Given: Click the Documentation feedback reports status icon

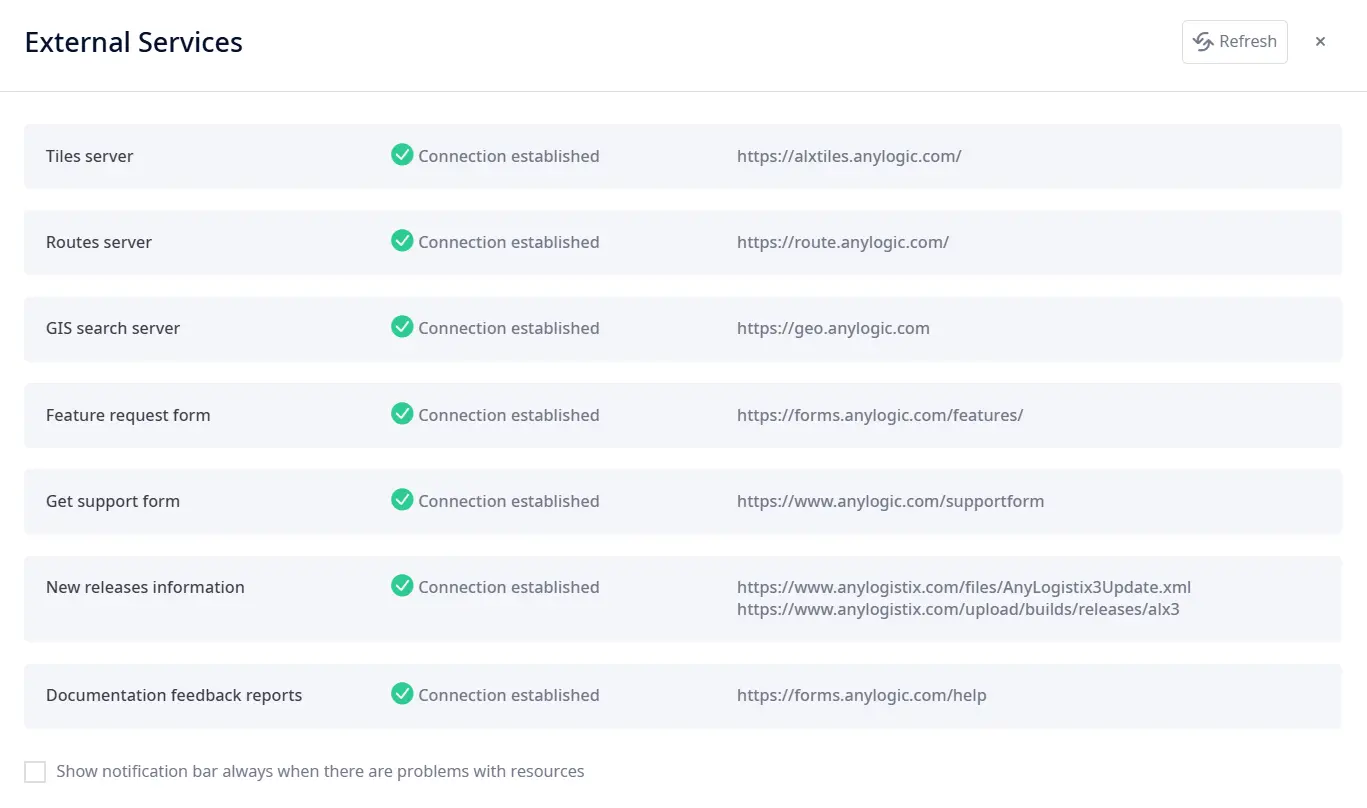Looking at the screenshot, I should point(402,694).
